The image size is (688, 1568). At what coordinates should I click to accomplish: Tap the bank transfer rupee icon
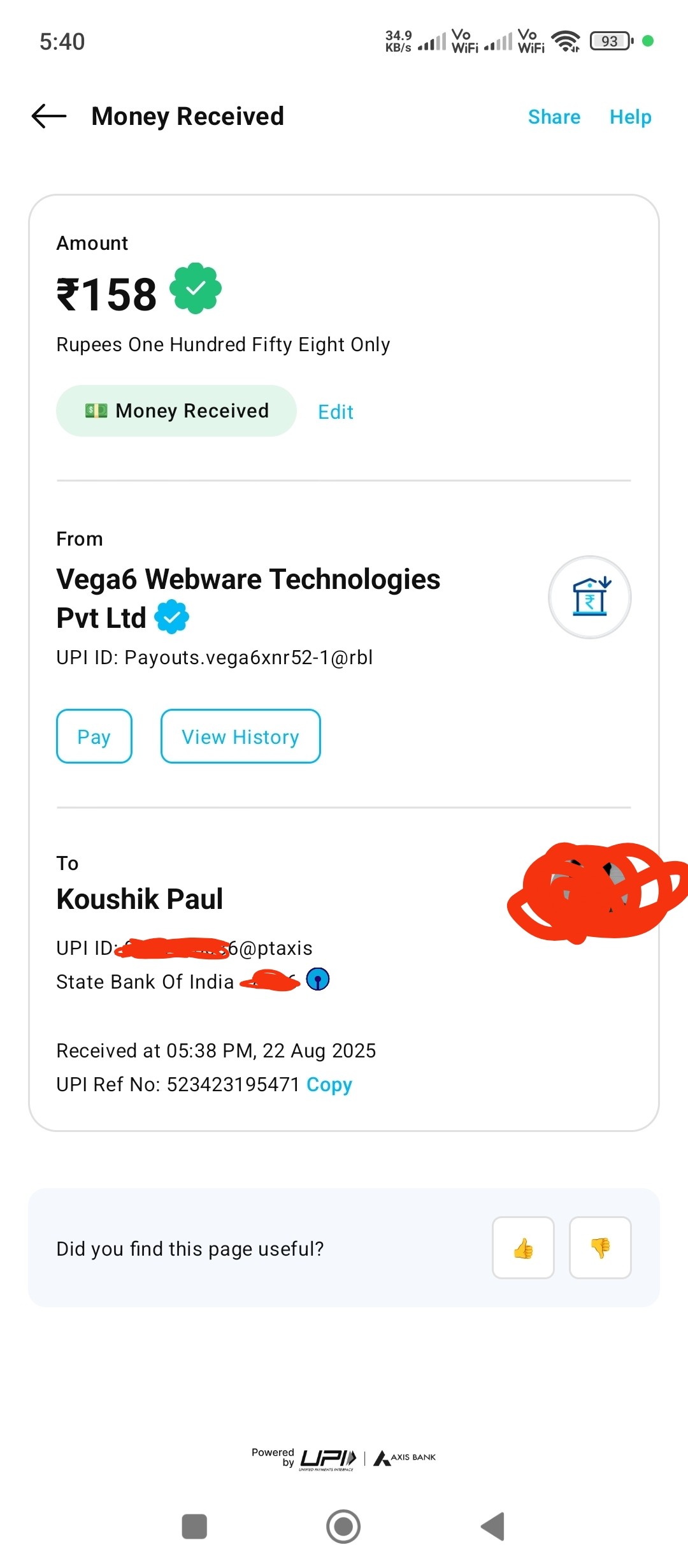tap(590, 597)
